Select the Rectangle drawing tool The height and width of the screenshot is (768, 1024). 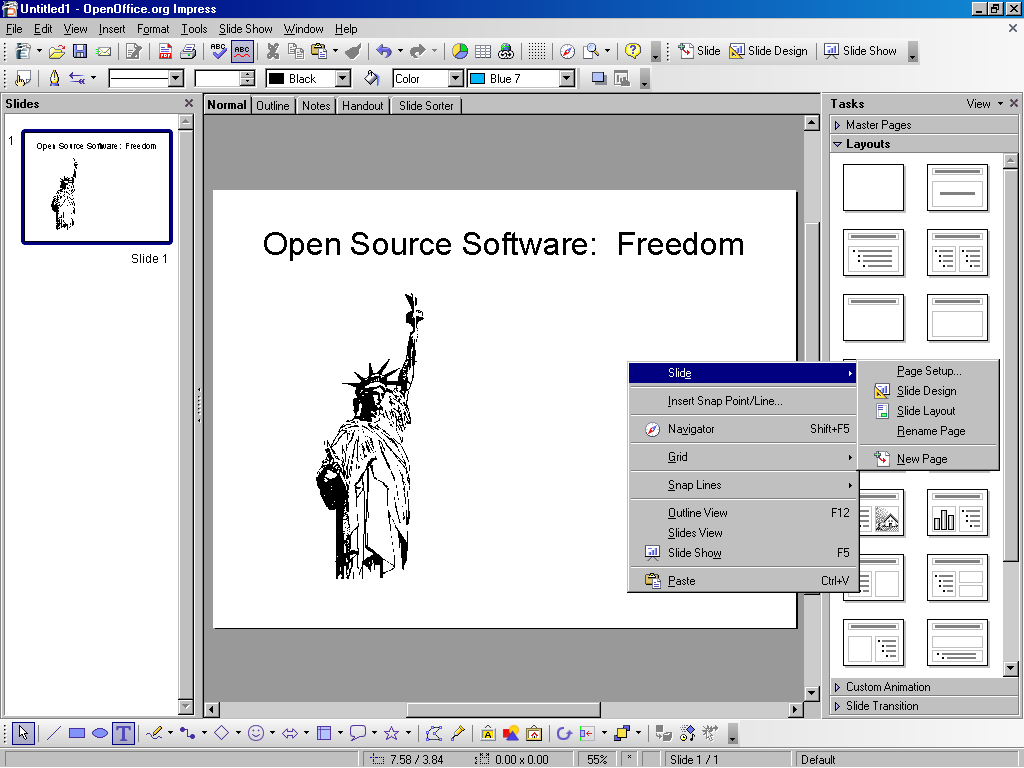[x=77, y=733]
